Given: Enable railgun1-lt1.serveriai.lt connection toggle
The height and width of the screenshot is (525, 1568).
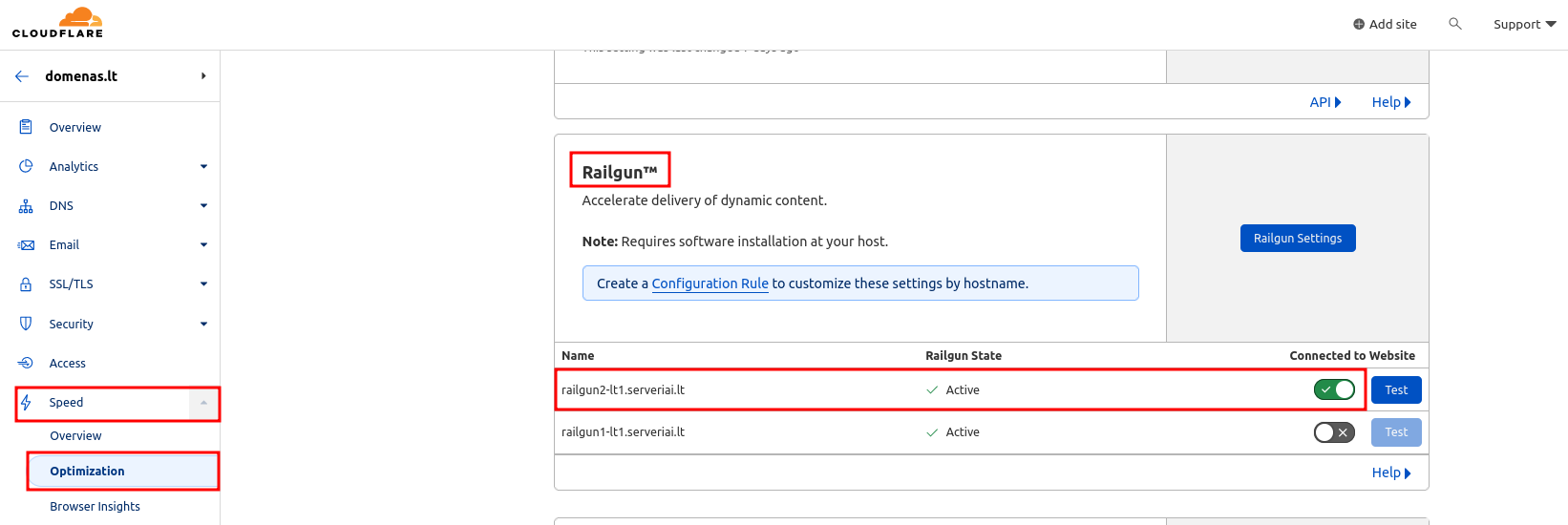Looking at the screenshot, I should click(x=1334, y=432).
